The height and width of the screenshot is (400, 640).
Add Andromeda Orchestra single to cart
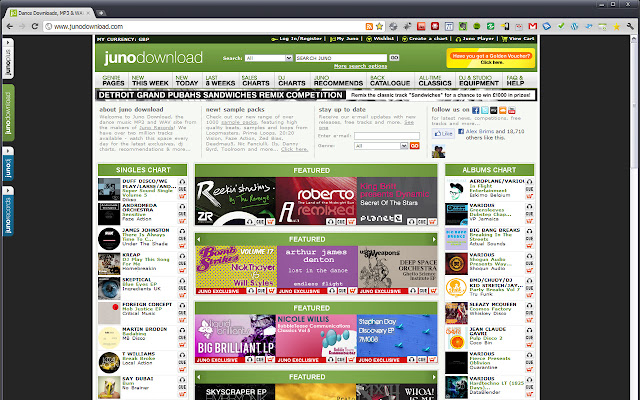point(182,221)
